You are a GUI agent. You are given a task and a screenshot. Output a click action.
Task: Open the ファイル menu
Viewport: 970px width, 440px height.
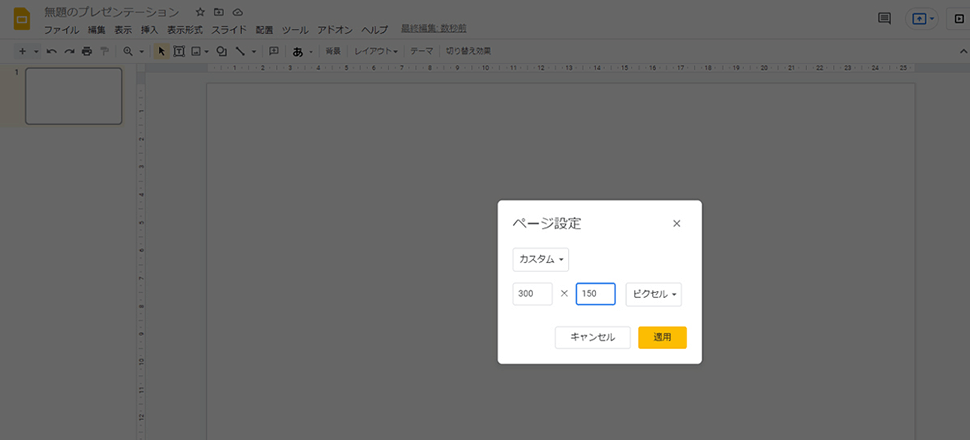61,30
